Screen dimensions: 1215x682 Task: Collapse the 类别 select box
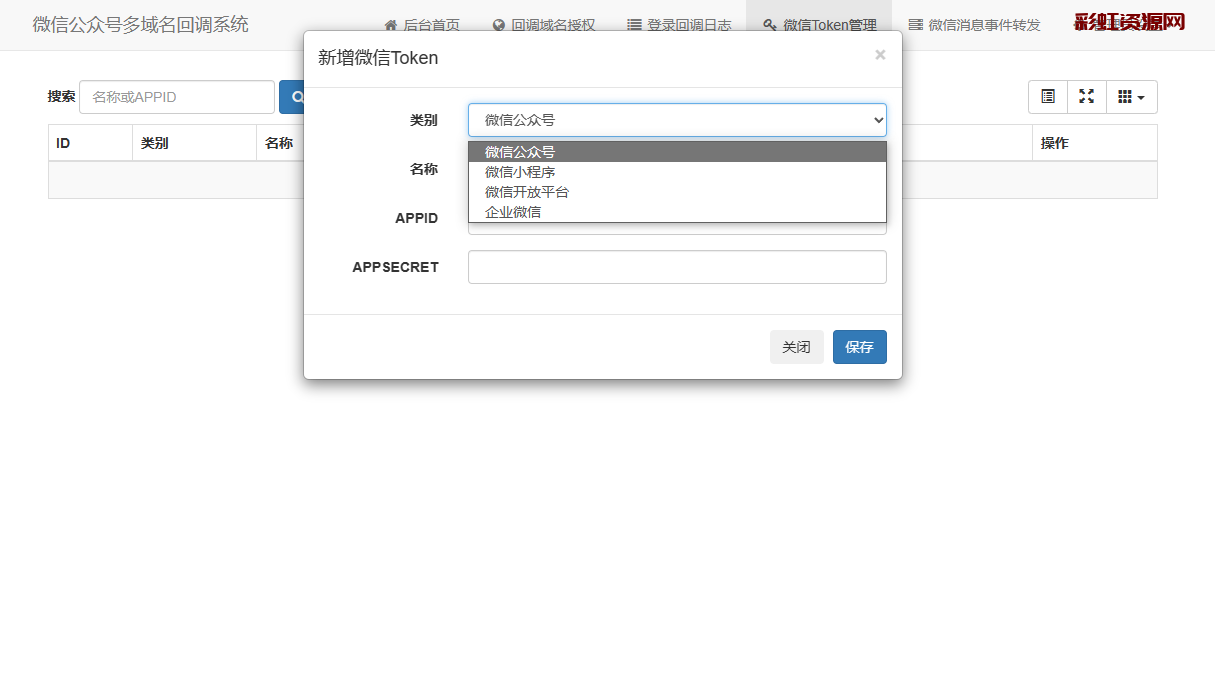tap(677, 120)
